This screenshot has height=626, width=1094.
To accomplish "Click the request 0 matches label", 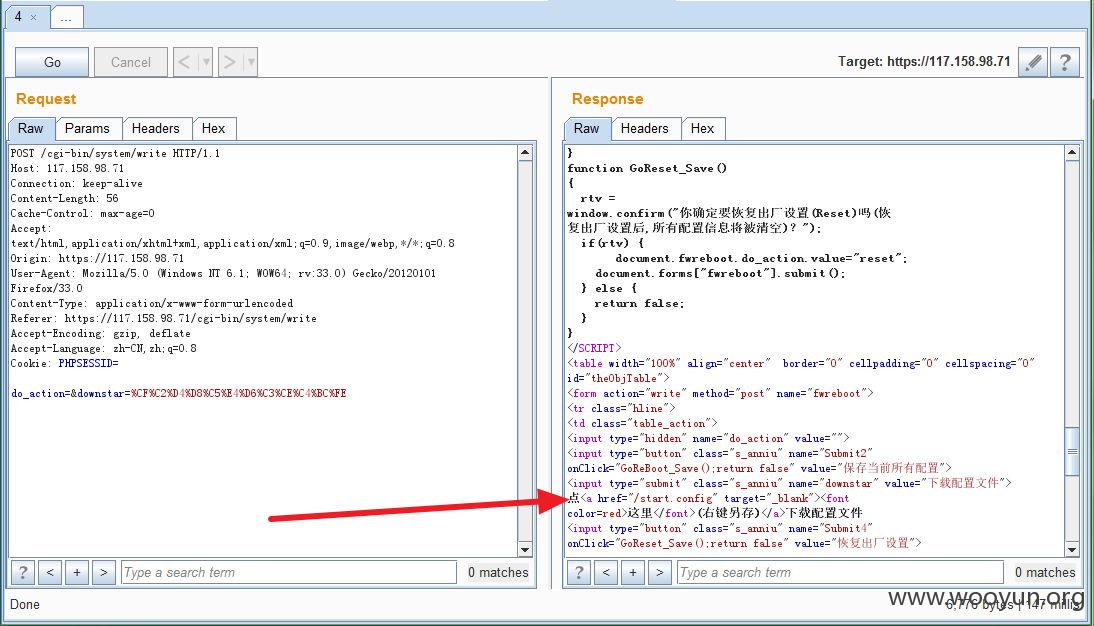I will coord(498,572).
